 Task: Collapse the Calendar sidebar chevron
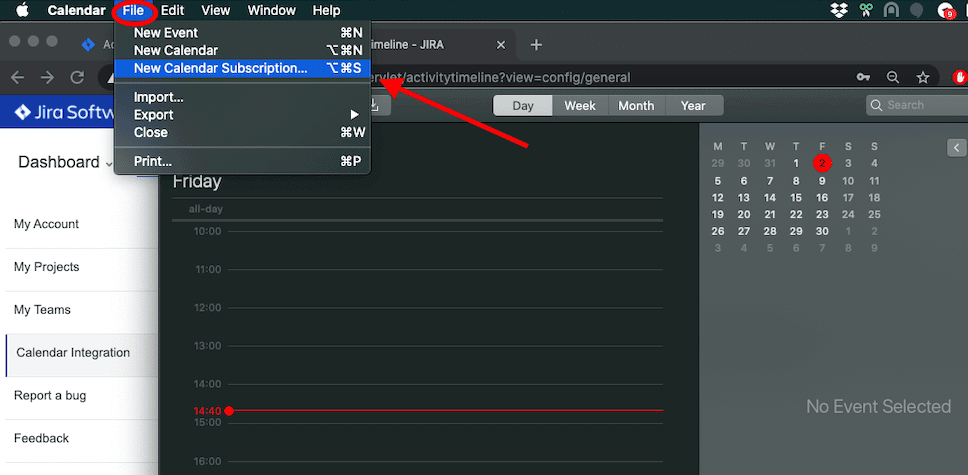coord(956,147)
